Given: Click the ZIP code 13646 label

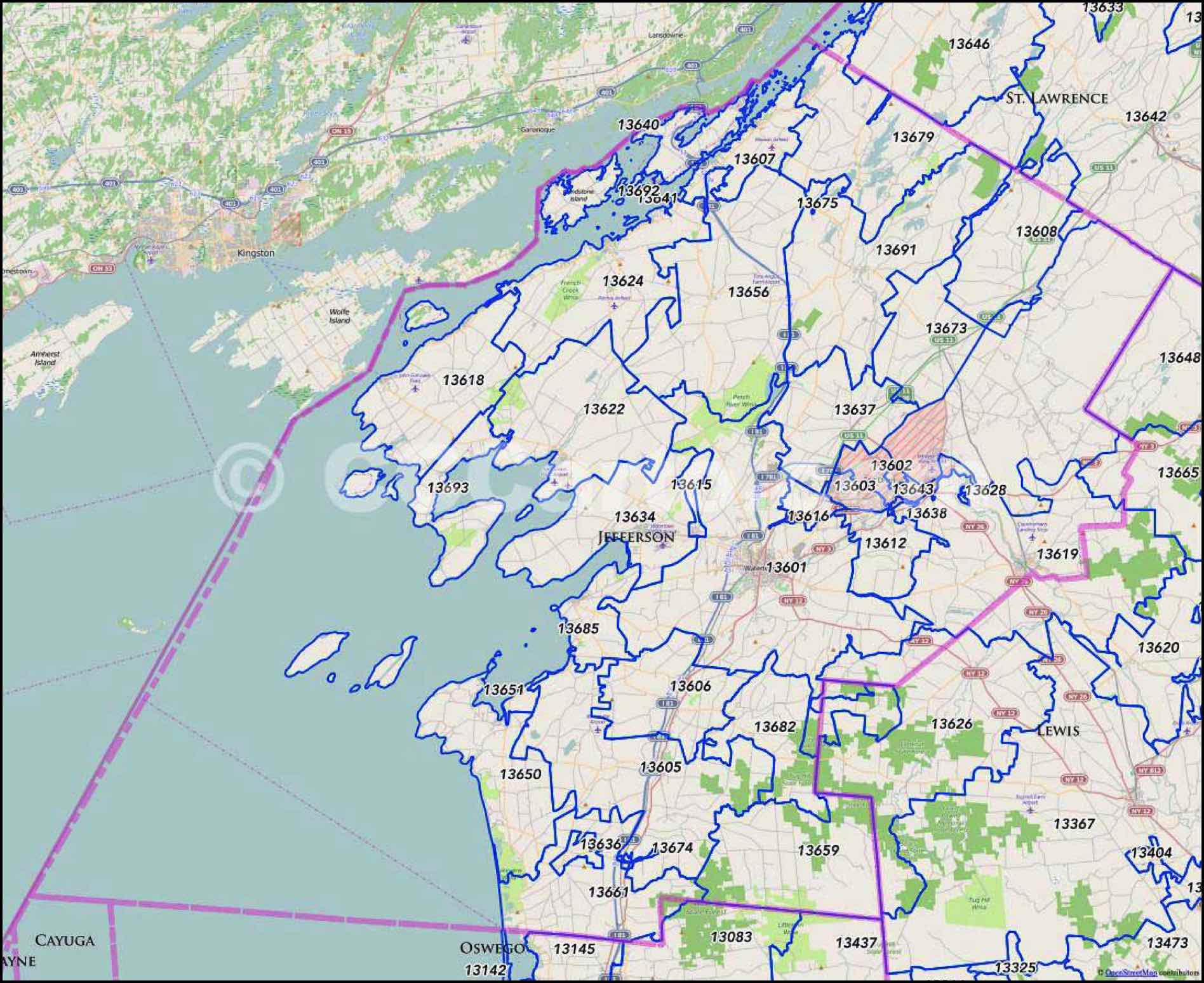Looking at the screenshot, I should pyautogui.click(x=968, y=44).
